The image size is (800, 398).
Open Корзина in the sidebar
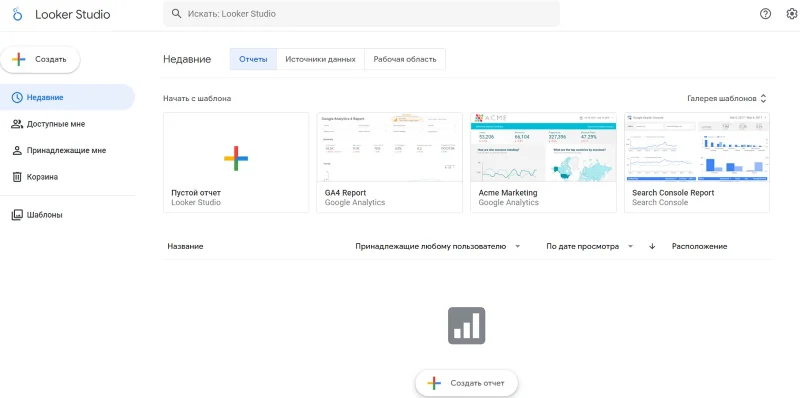[x=67, y=177]
